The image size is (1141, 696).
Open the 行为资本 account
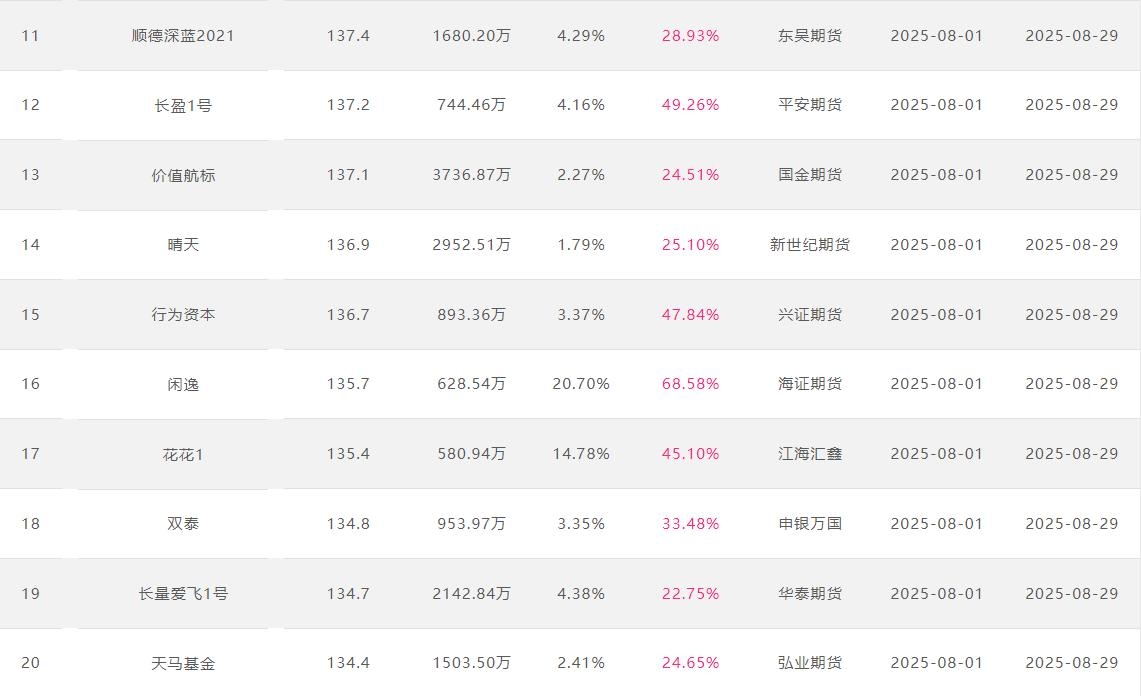(x=183, y=314)
